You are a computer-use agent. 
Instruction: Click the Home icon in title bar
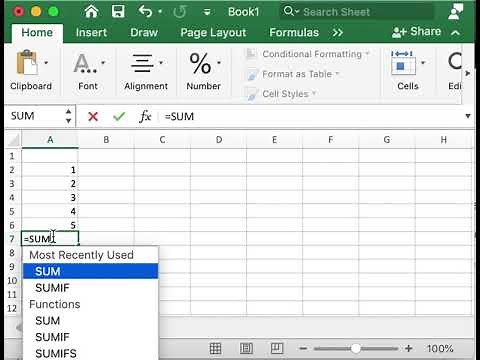pyautogui.click(x=91, y=12)
